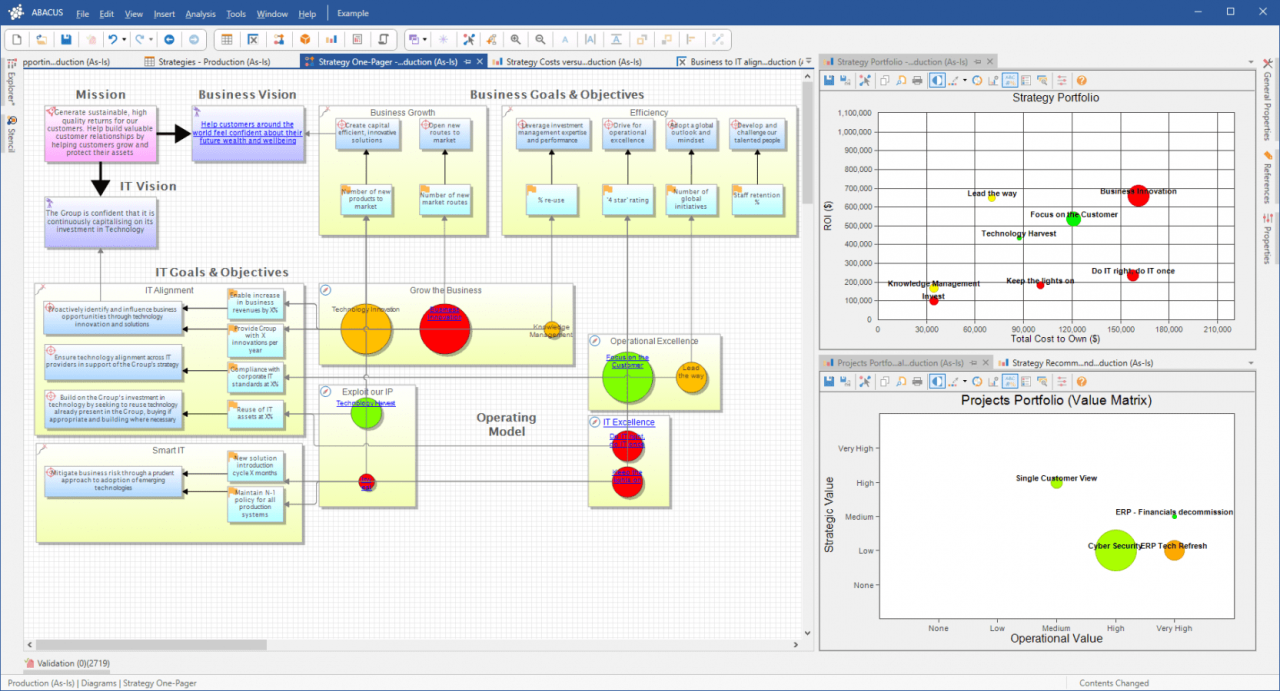Toggle legend list button in Projects Portfolio toolbar
This screenshot has height=691, width=1280.
[1026, 381]
